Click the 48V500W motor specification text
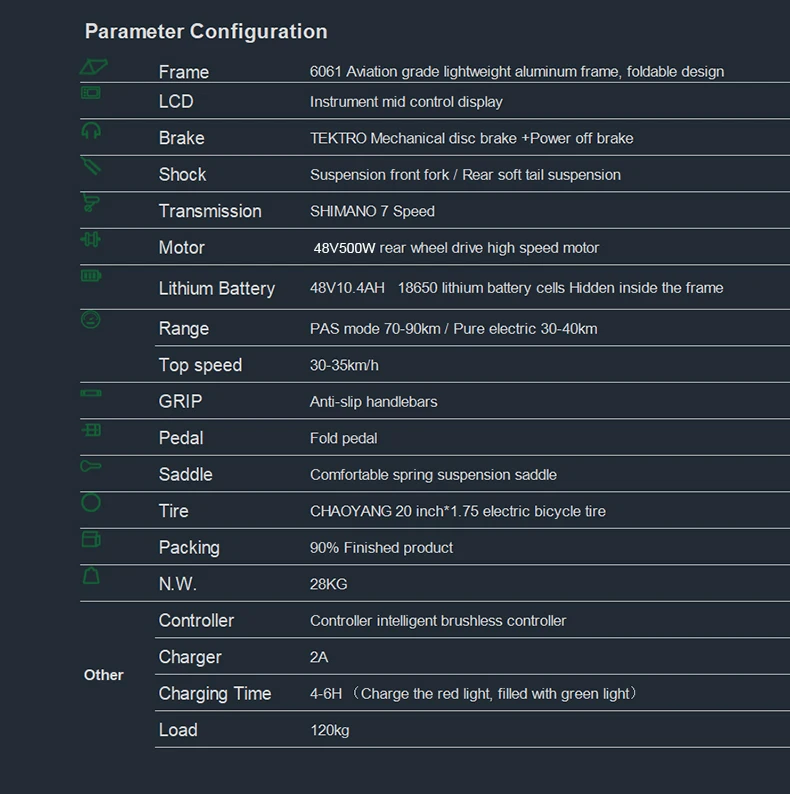Image resolution: width=790 pixels, height=794 pixels. click(344, 248)
